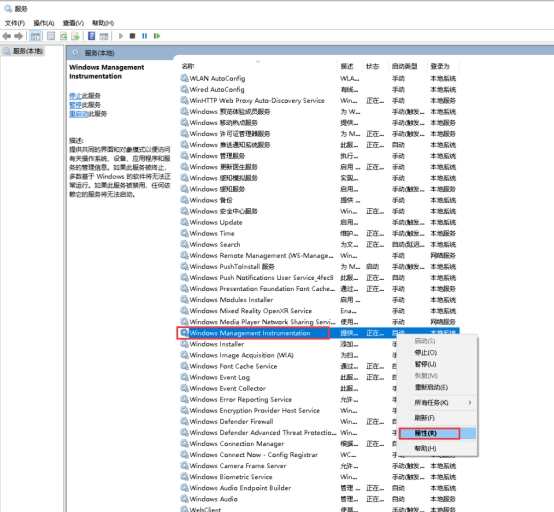This screenshot has height=512, width=554.
Task: Click gear icon of Windows Audio service
Action: [x=184, y=499]
